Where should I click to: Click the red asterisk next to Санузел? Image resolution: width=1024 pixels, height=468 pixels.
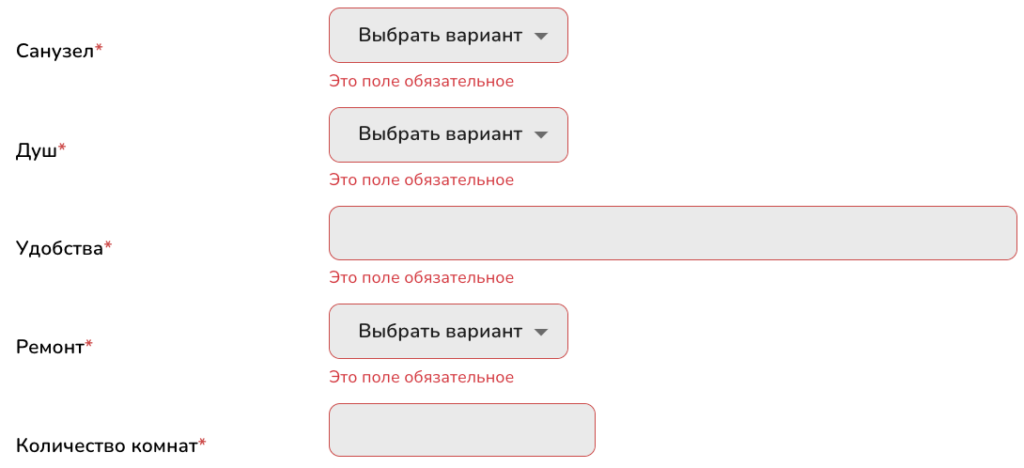99,49
